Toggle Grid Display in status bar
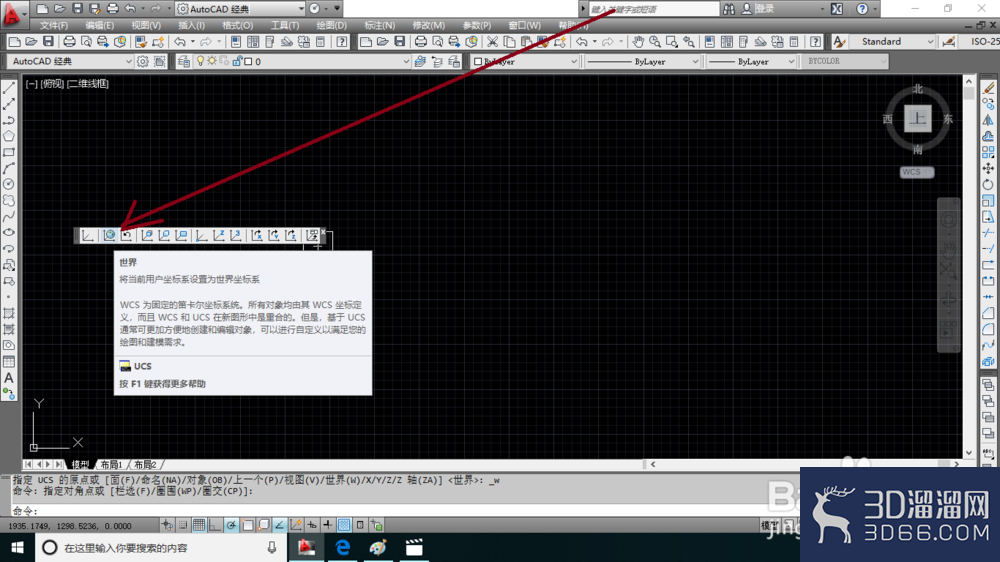 tap(199, 525)
